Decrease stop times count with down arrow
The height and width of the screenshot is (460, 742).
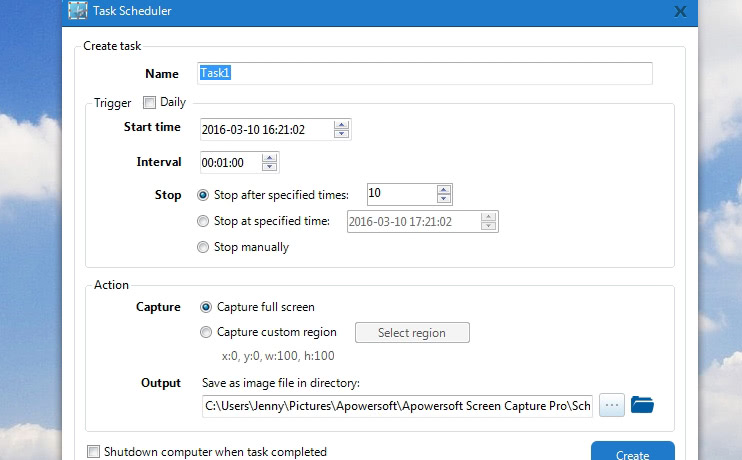point(443,199)
